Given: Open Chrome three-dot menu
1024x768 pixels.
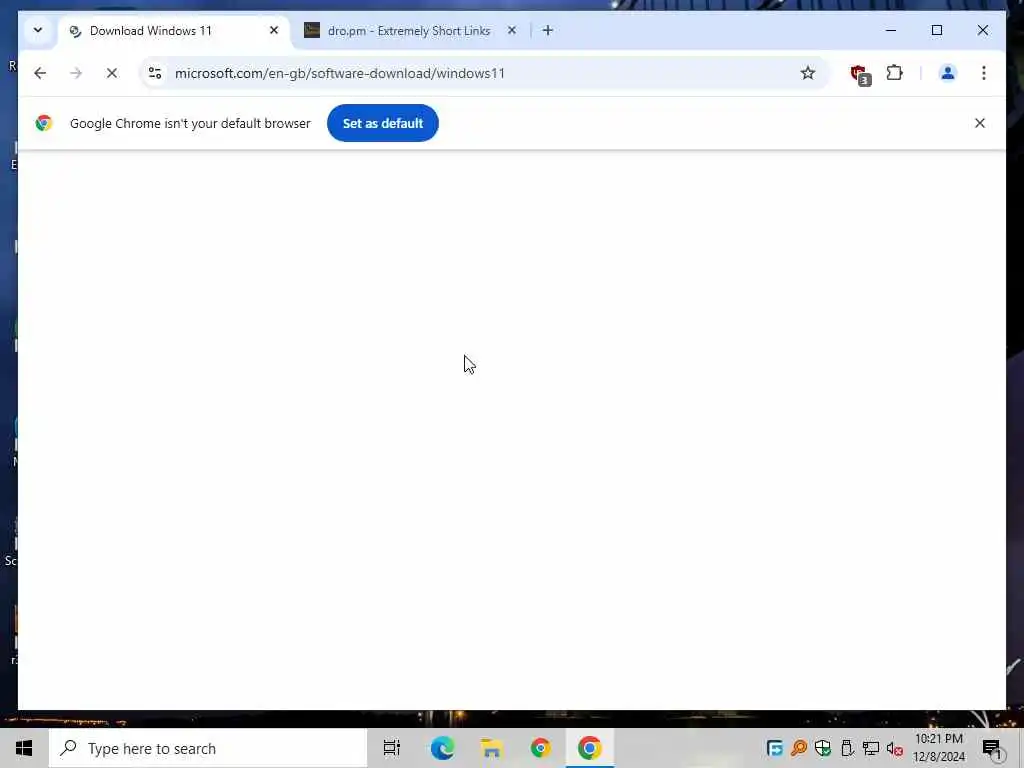Looking at the screenshot, I should click(984, 73).
